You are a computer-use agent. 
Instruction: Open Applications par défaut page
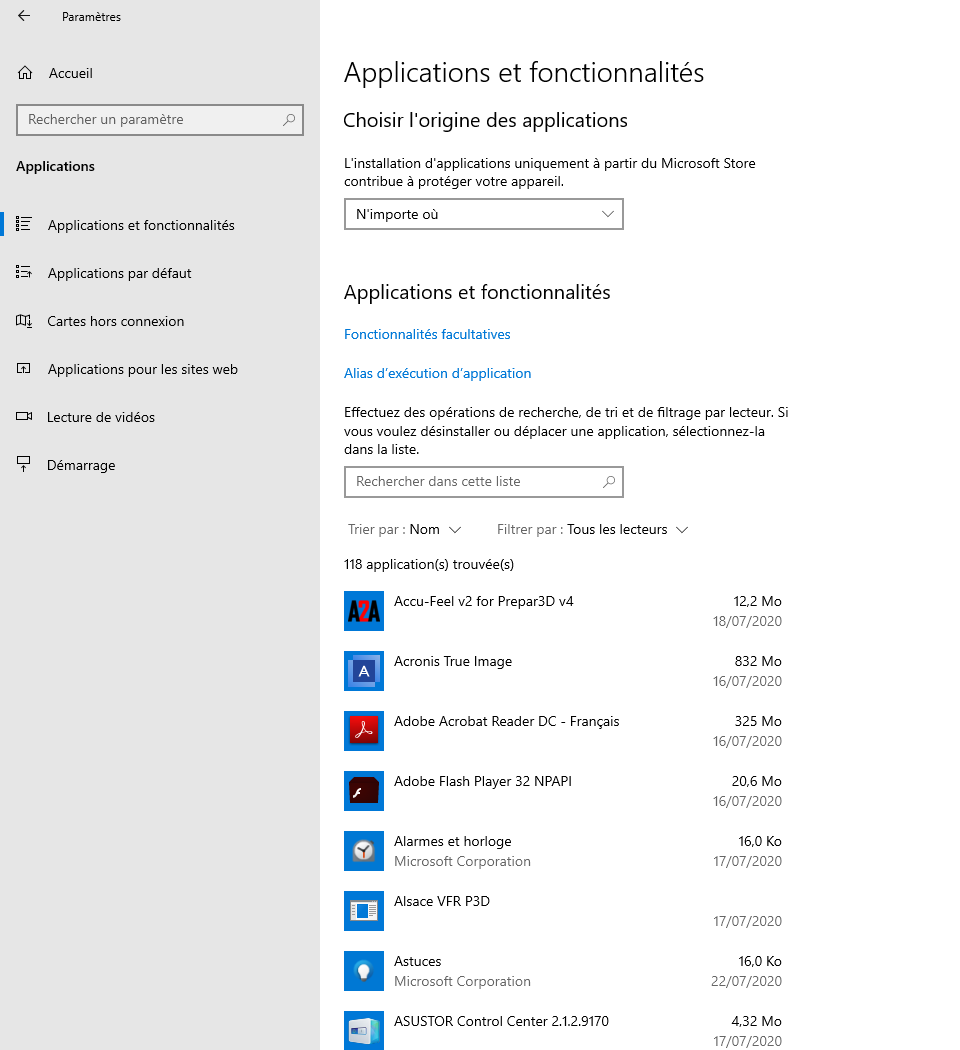[119, 273]
